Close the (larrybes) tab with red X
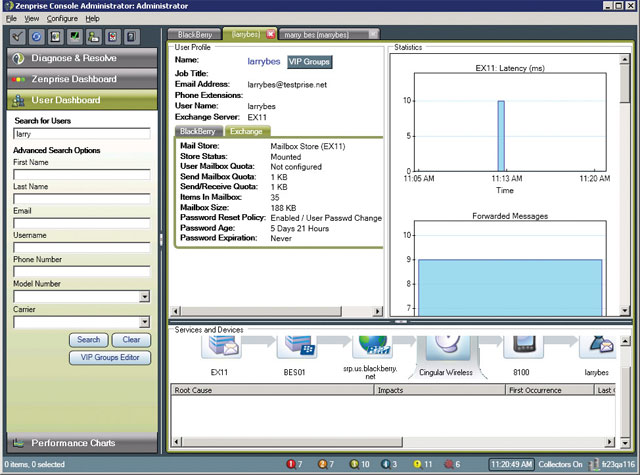Viewport: 640px width, 475px height. [271, 34]
